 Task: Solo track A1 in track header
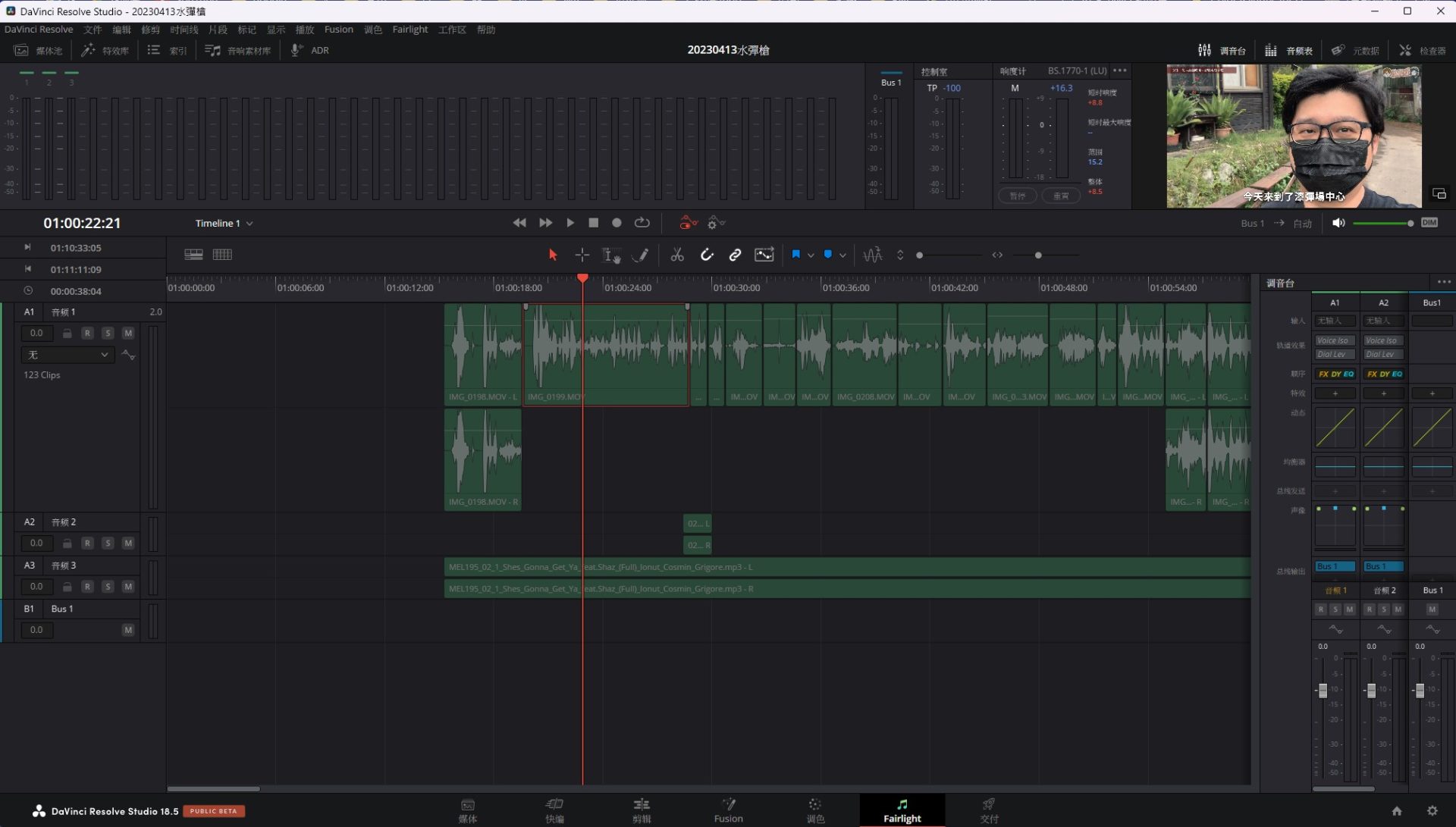pyautogui.click(x=108, y=333)
